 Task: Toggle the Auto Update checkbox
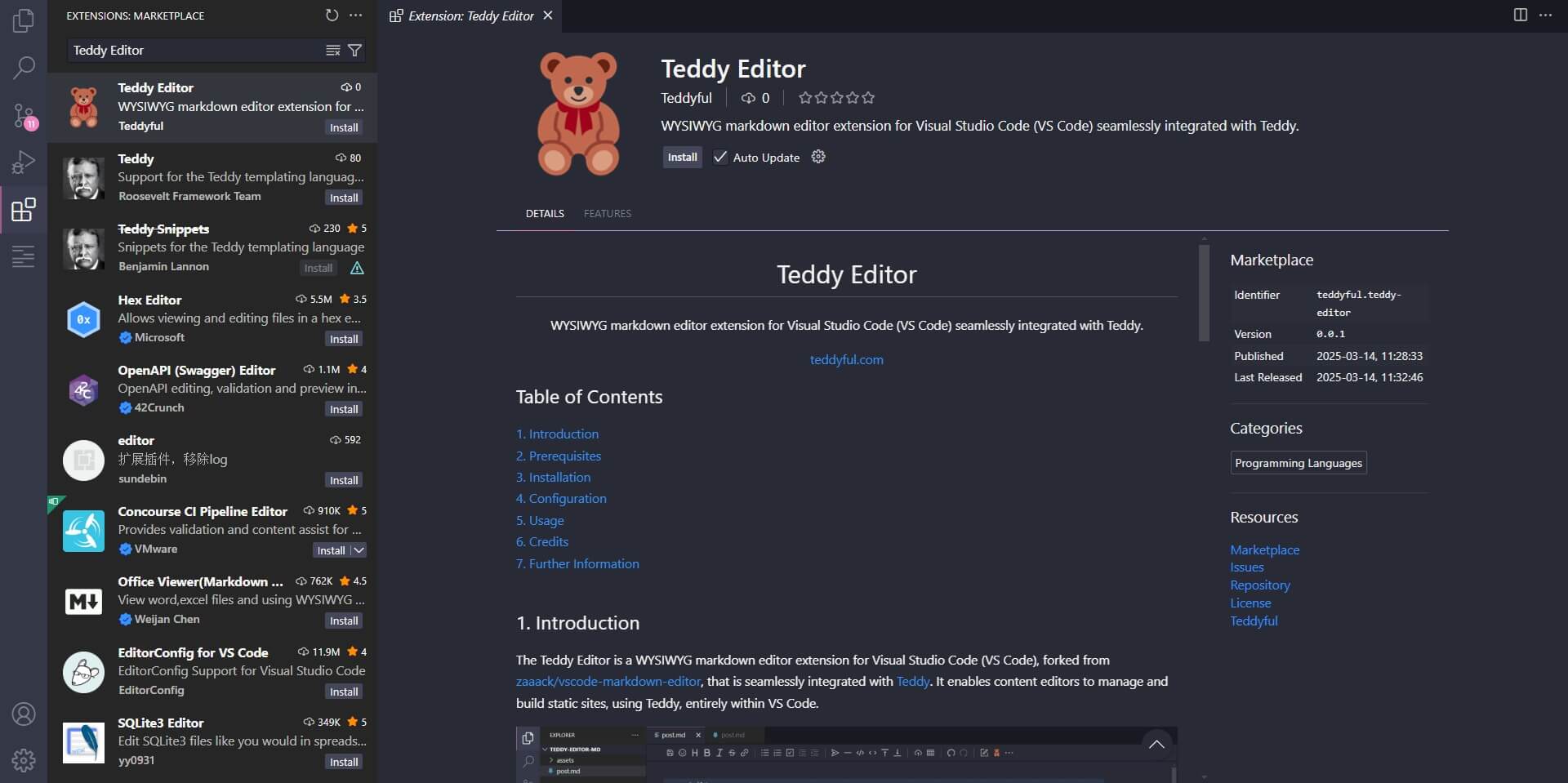pyautogui.click(x=719, y=157)
